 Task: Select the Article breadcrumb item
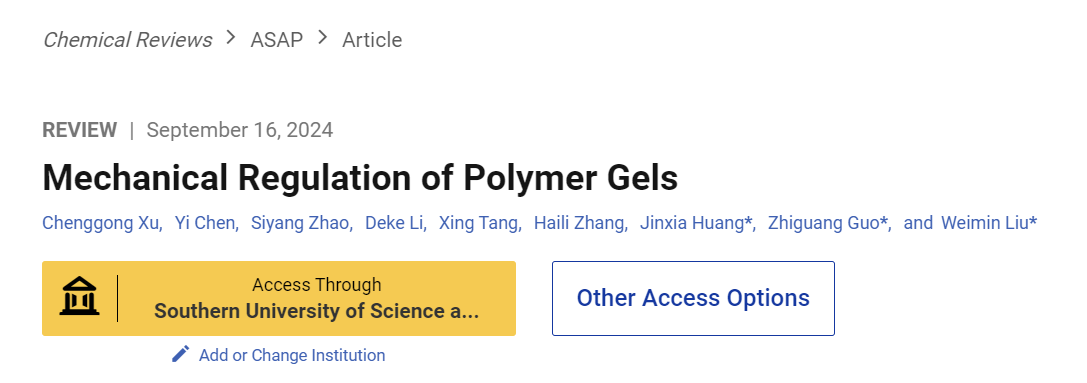coord(372,40)
